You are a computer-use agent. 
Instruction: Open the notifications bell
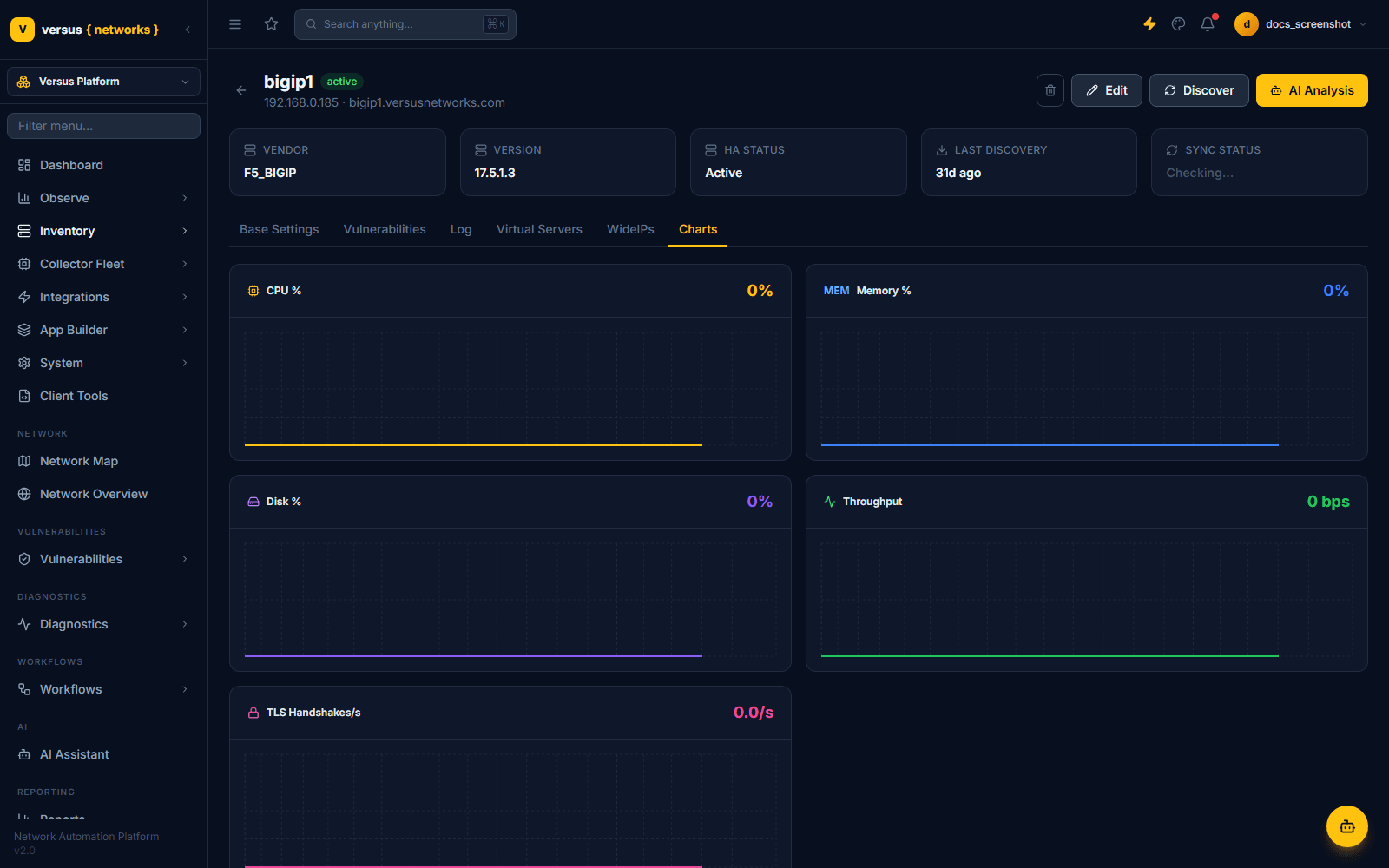pos(1208,24)
